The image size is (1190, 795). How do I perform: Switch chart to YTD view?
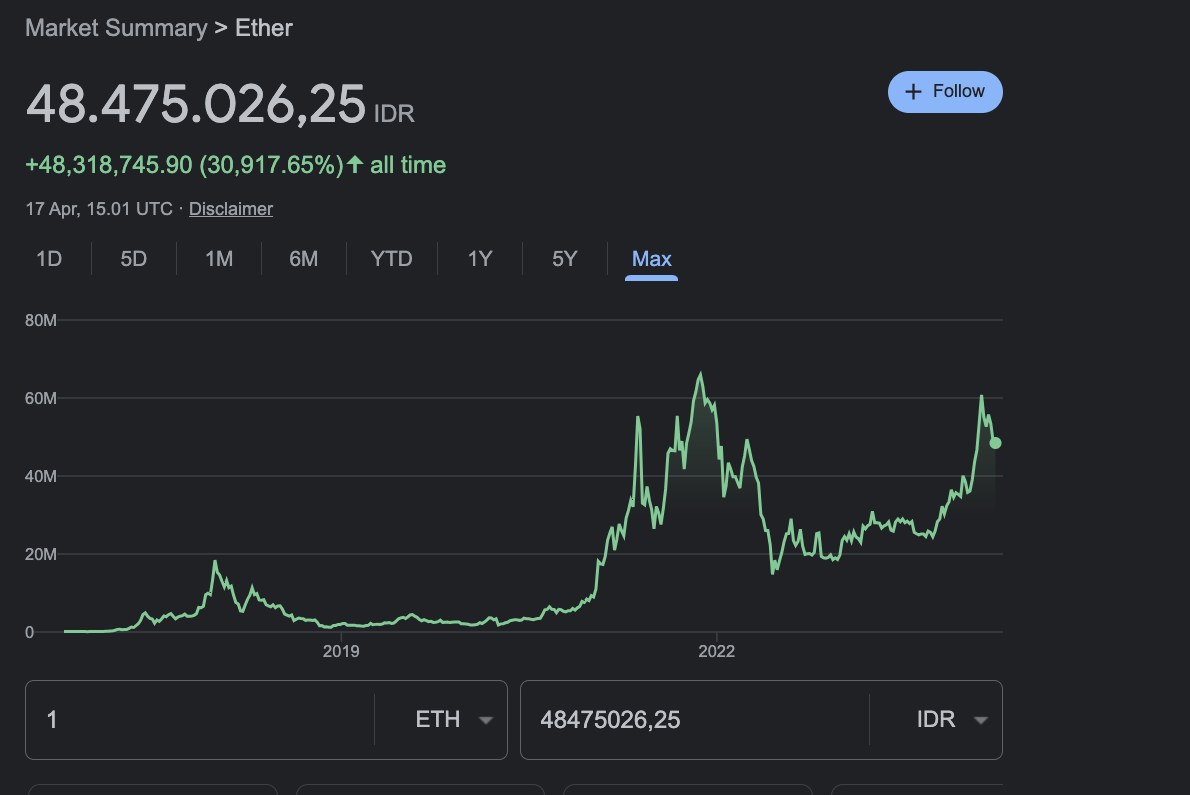(392, 259)
